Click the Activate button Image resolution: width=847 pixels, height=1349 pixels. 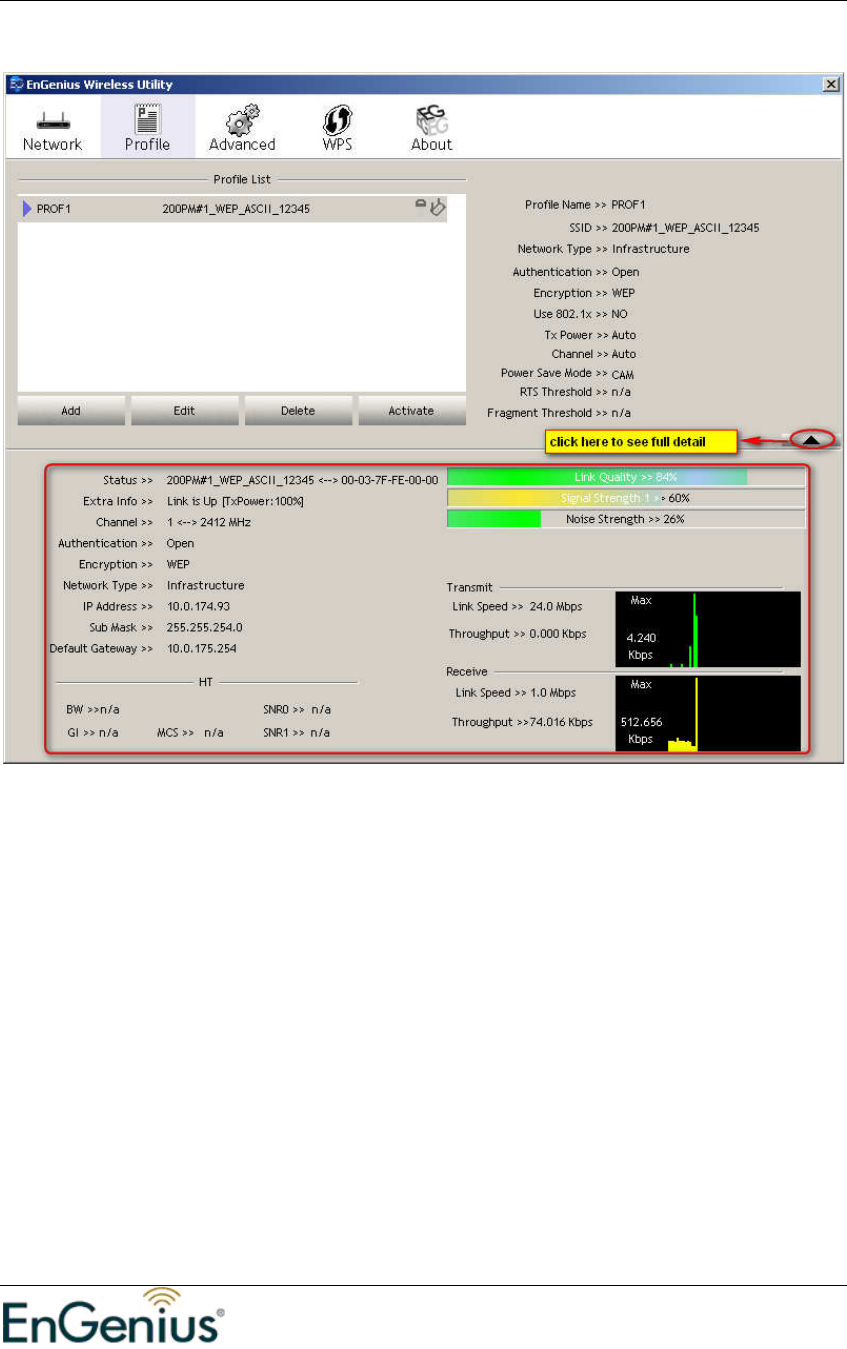[412, 411]
